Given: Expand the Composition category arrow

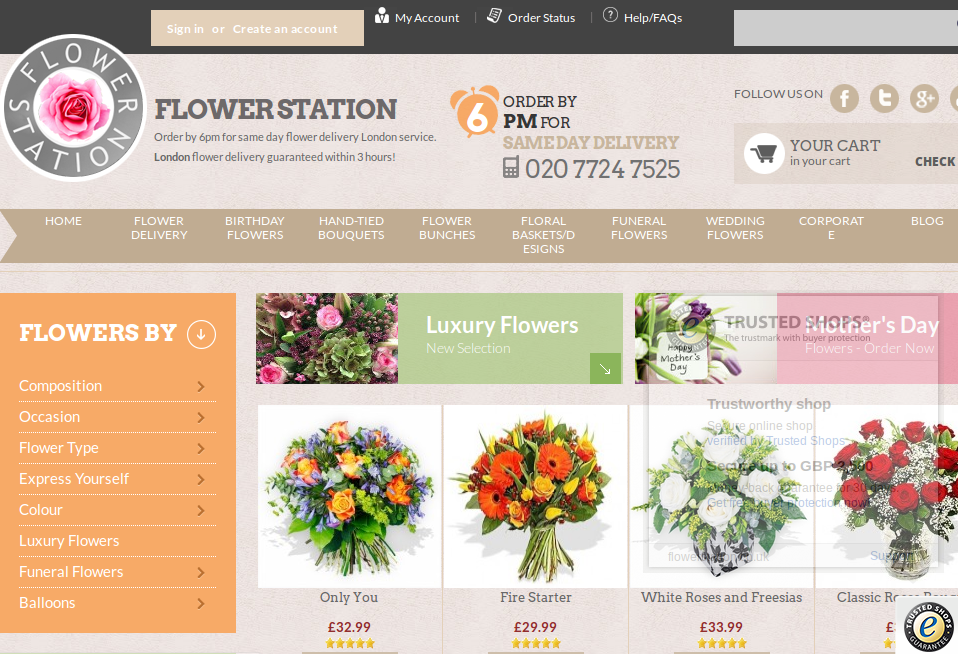Looking at the screenshot, I should pyautogui.click(x=200, y=386).
